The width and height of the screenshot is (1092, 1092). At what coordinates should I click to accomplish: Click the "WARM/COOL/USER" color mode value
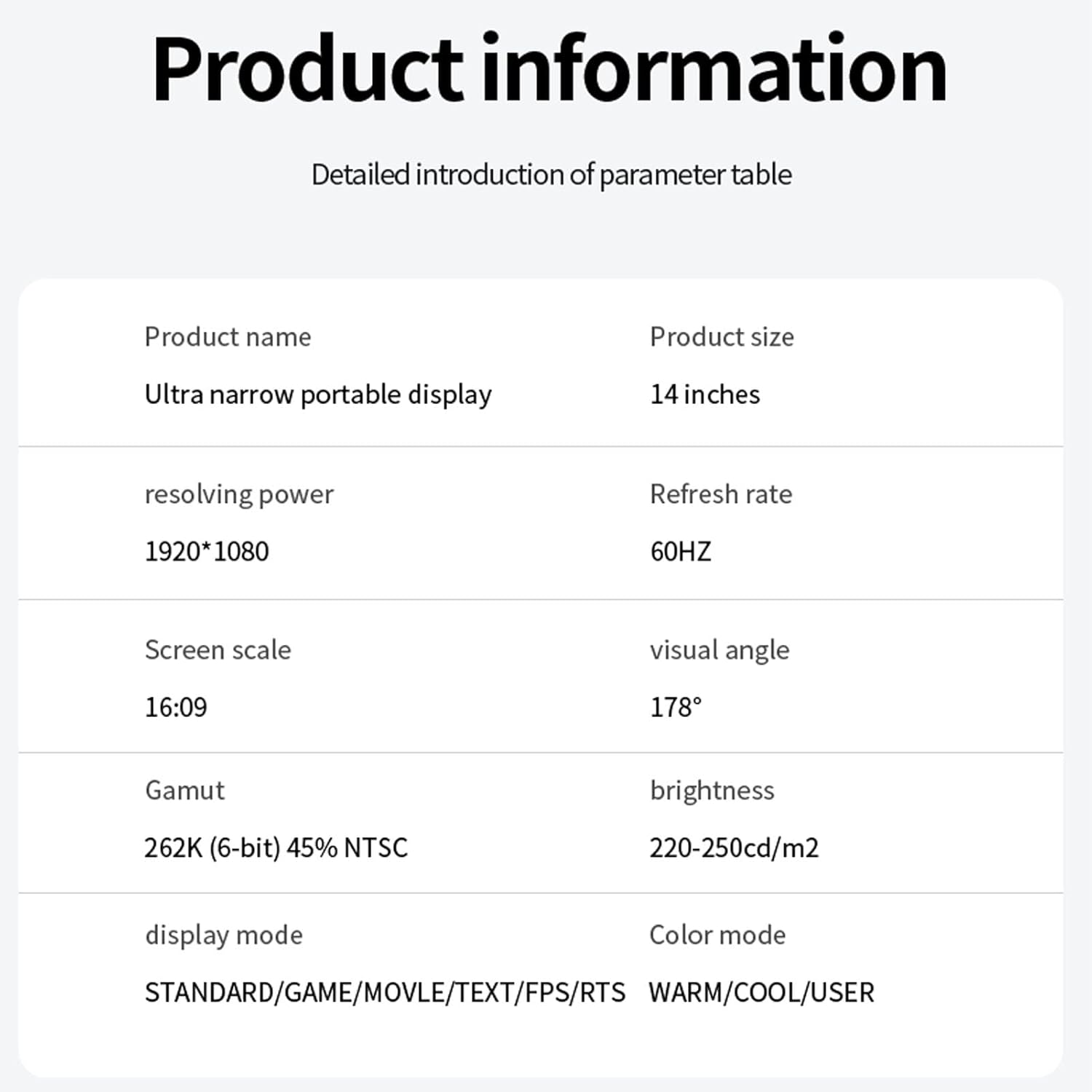coord(761,993)
